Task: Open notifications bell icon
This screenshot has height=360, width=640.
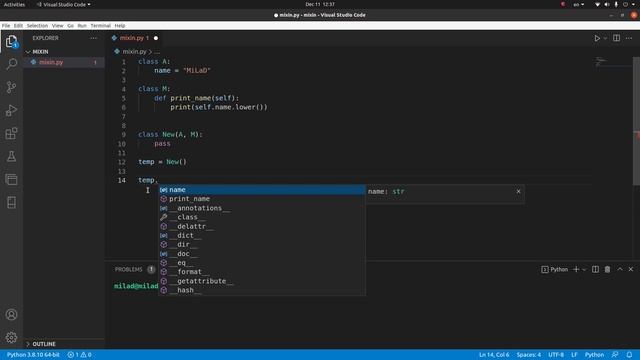Action: (629, 355)
